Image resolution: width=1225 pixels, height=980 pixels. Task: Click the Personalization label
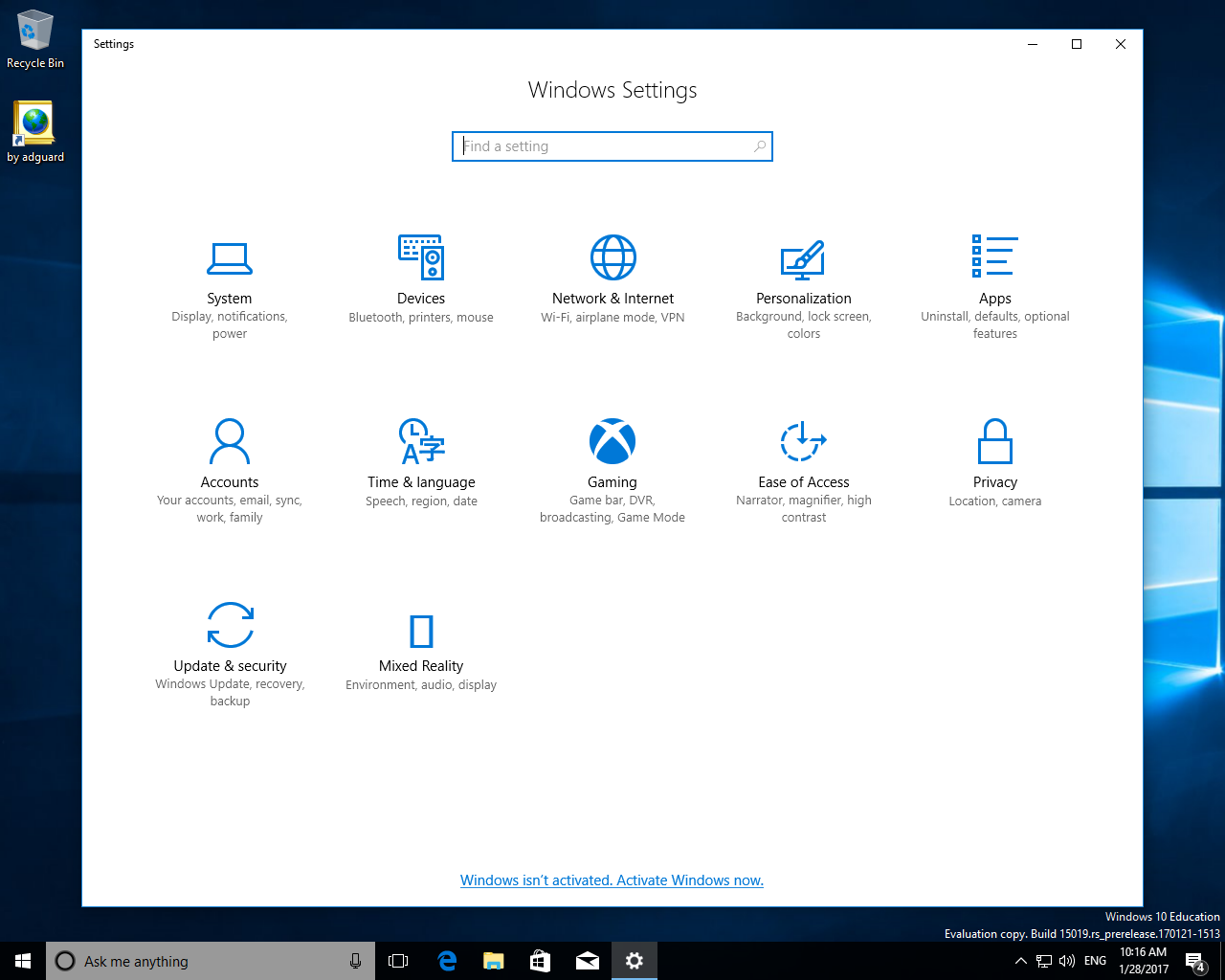click(x=804, y=299)
